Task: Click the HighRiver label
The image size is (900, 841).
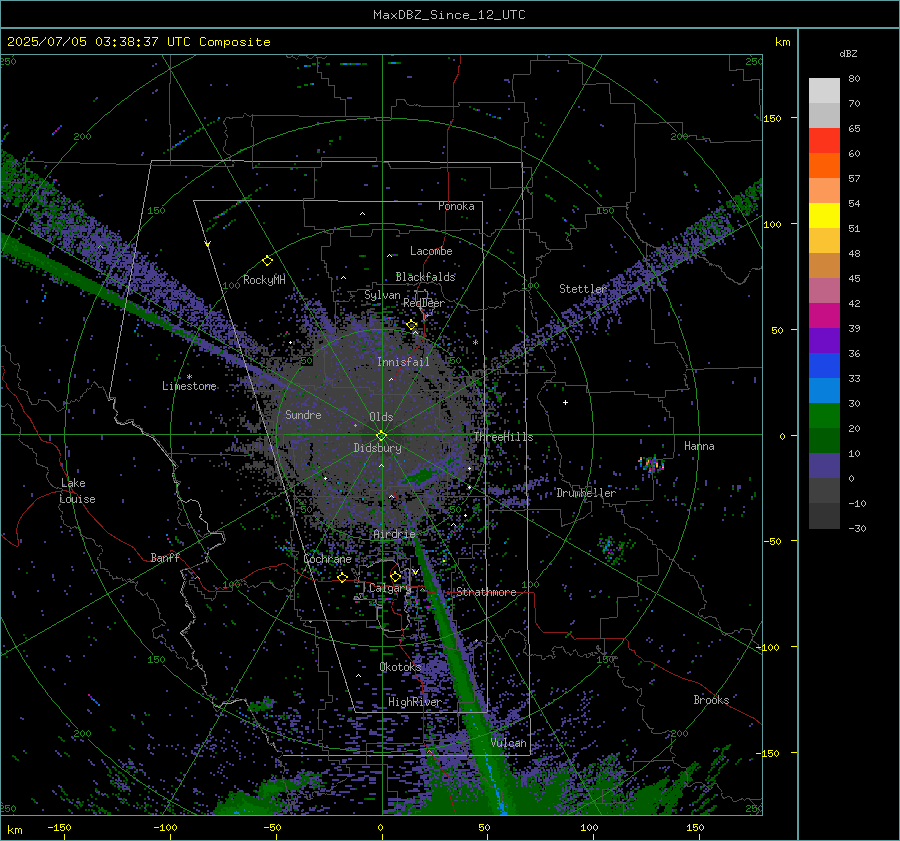Action: click(x=414, y=702)
